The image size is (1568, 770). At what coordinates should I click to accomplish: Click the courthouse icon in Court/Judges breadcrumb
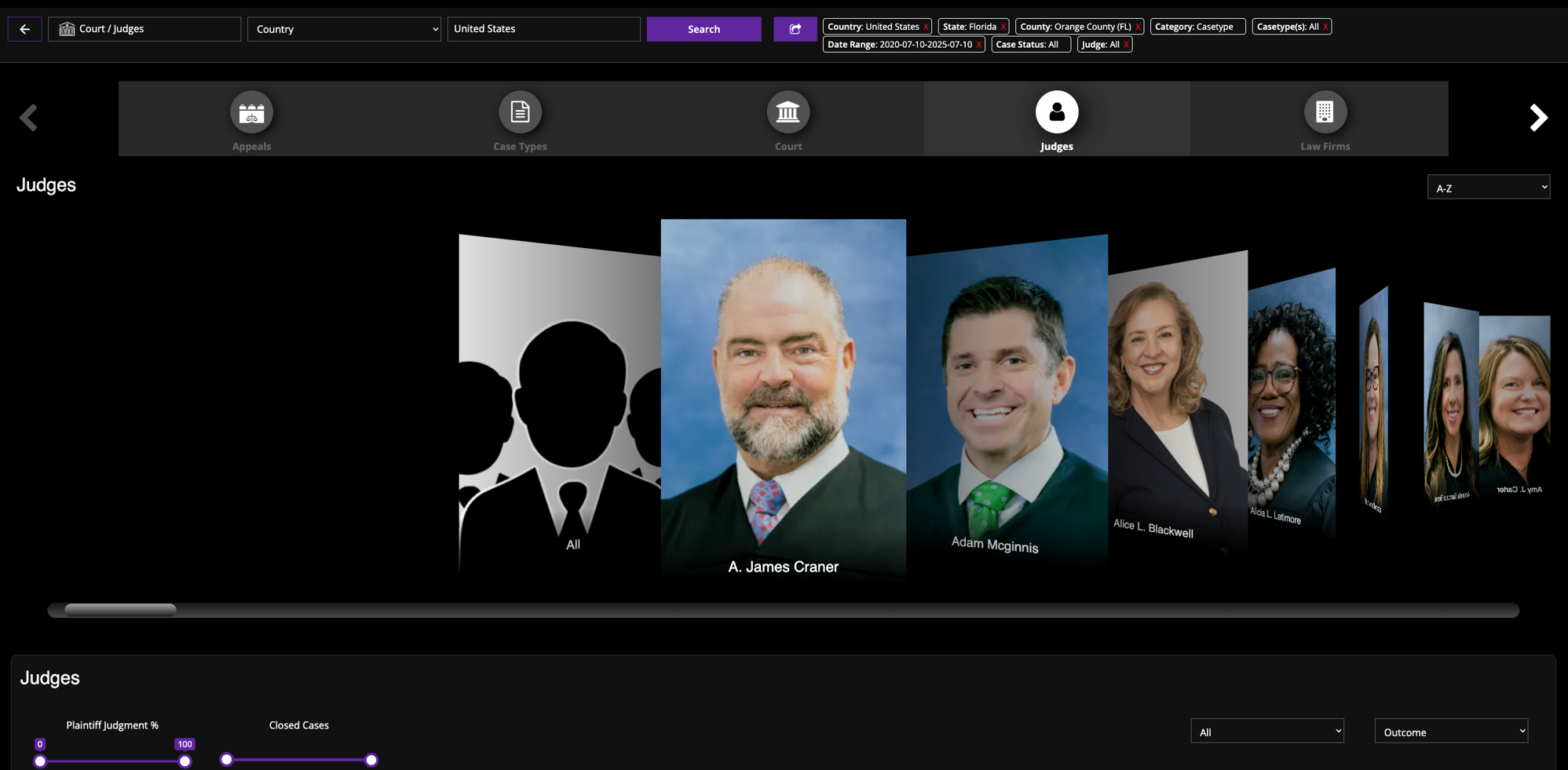tap(66, 28)
